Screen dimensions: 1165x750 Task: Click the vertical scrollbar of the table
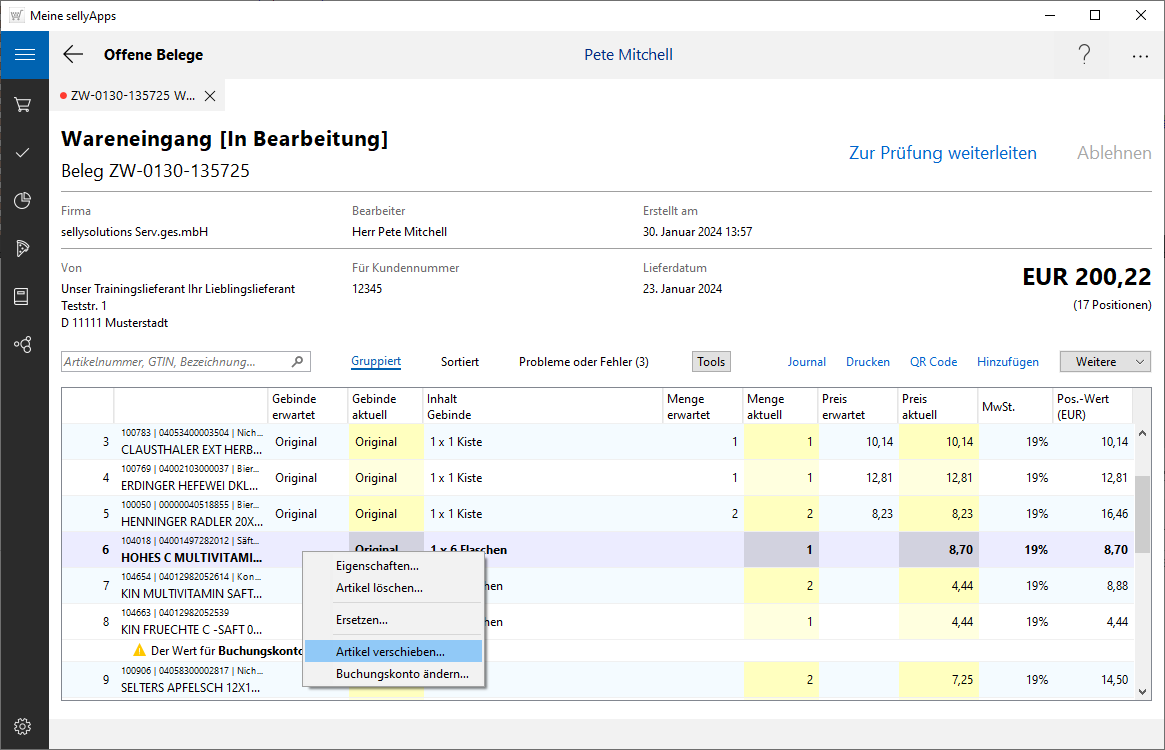(1141, 514)
